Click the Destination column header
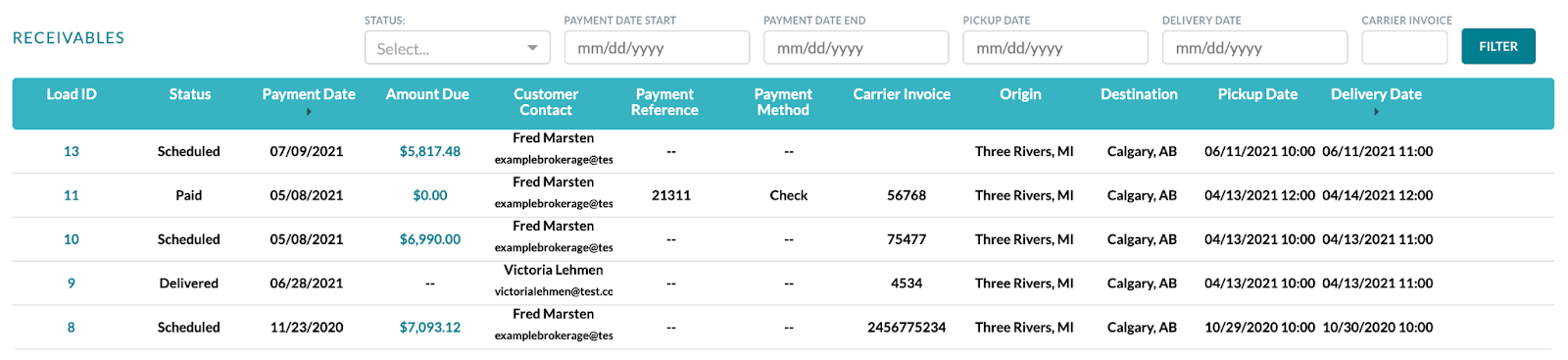Image resolution: width=1568 pixels, height=360 pixels. [x=1139, y=94]
